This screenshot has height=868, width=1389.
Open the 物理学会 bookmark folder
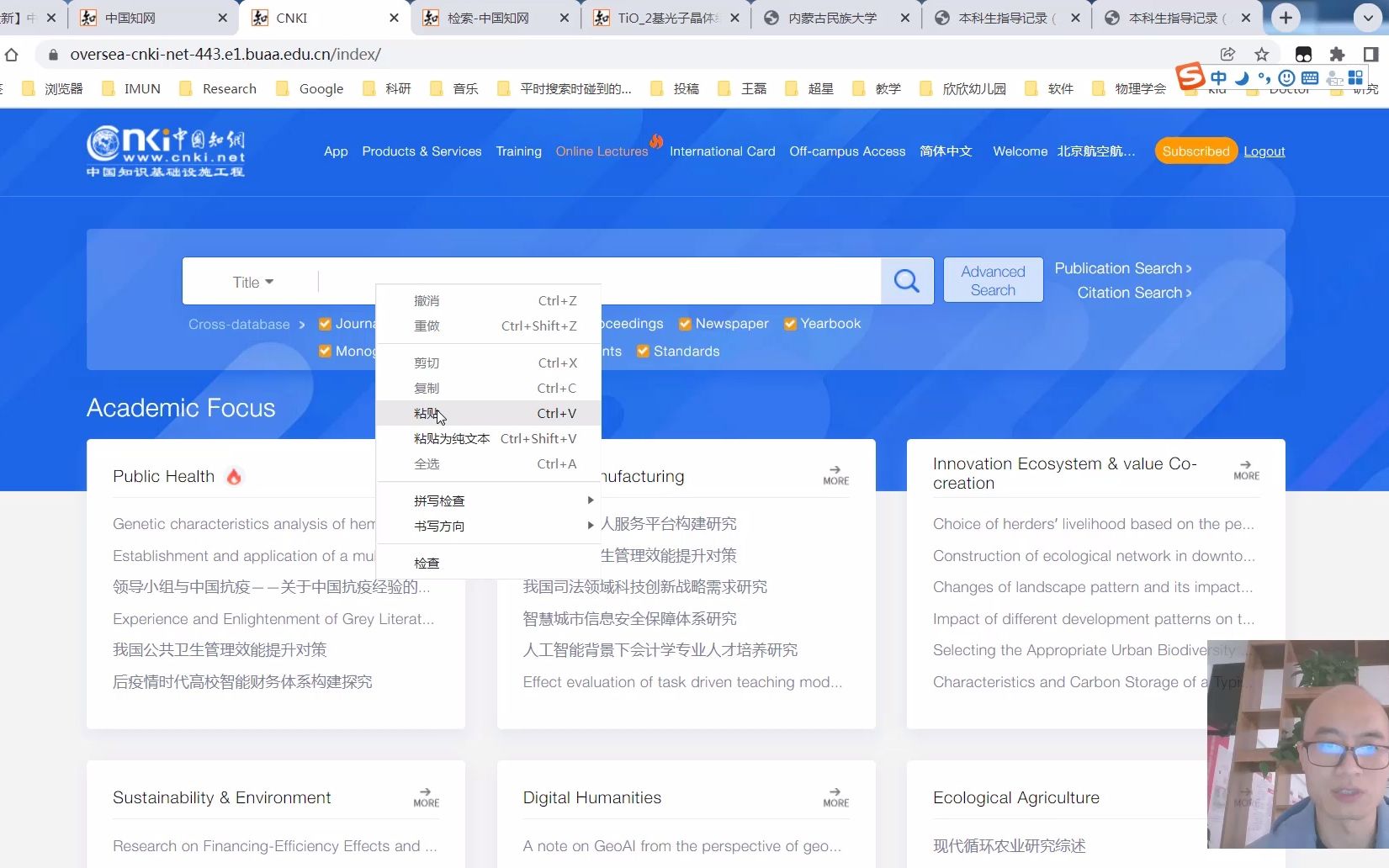click(1129, 88)
